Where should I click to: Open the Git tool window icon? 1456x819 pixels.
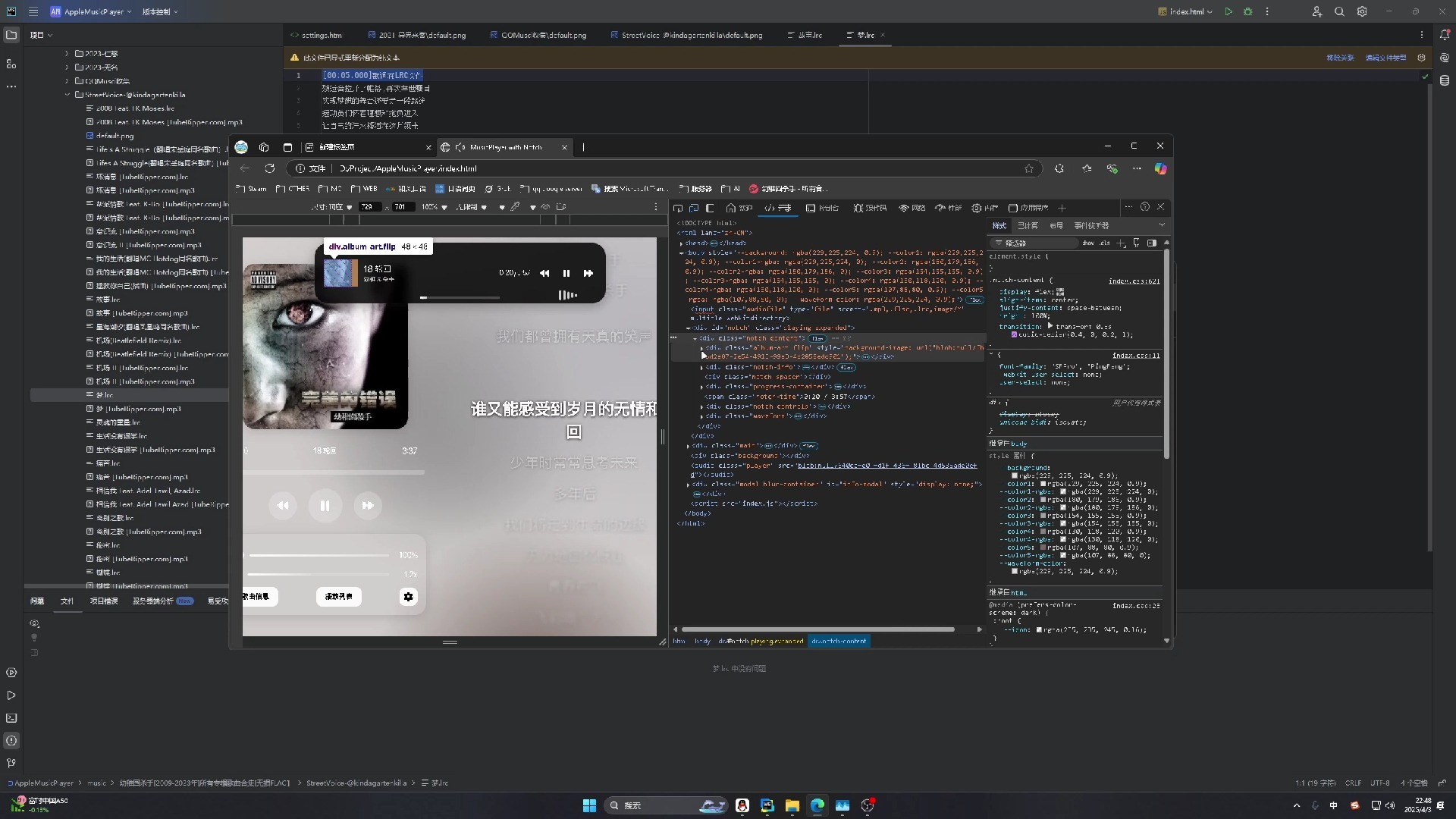11,763
